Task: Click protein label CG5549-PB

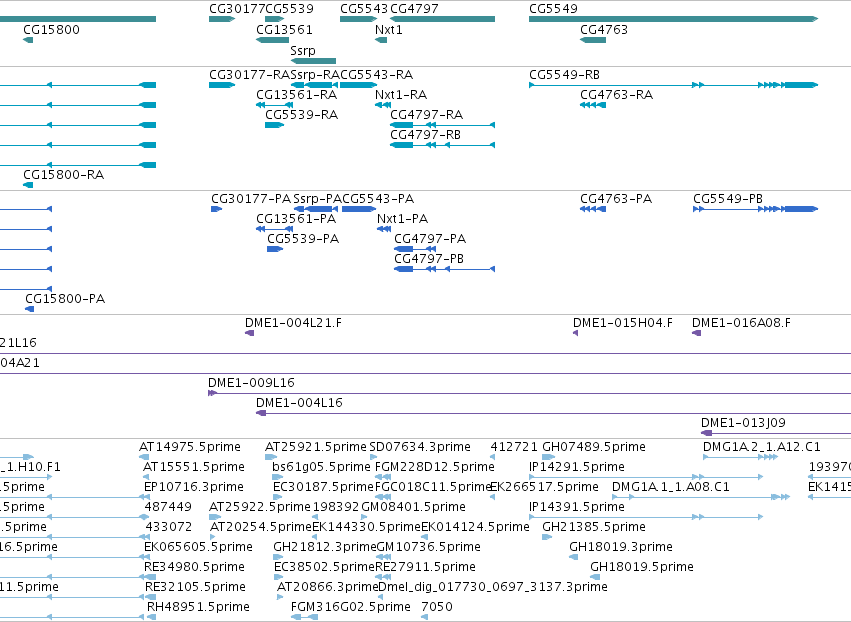Action: pos(728,199)
